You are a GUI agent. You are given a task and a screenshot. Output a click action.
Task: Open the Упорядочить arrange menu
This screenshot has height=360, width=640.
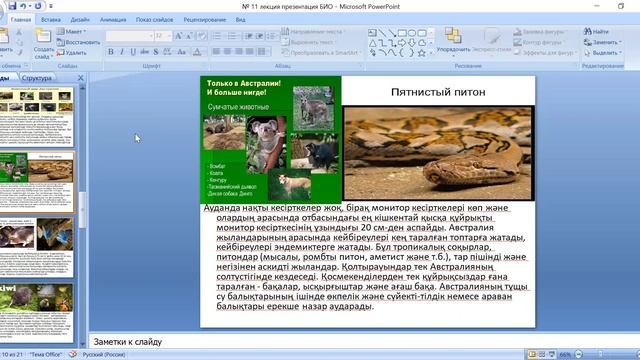(x=453, y=41)
